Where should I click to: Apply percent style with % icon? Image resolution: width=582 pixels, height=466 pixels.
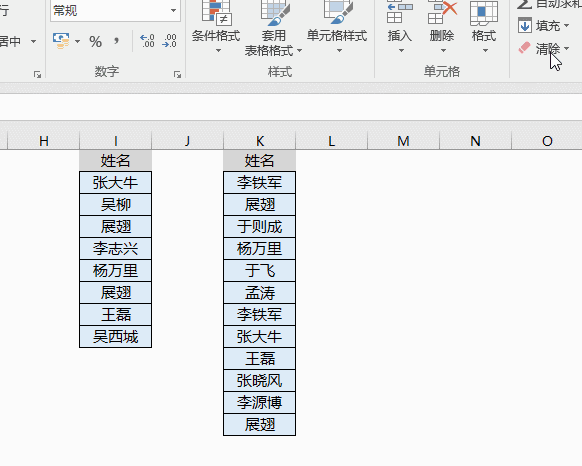[95, 42]
